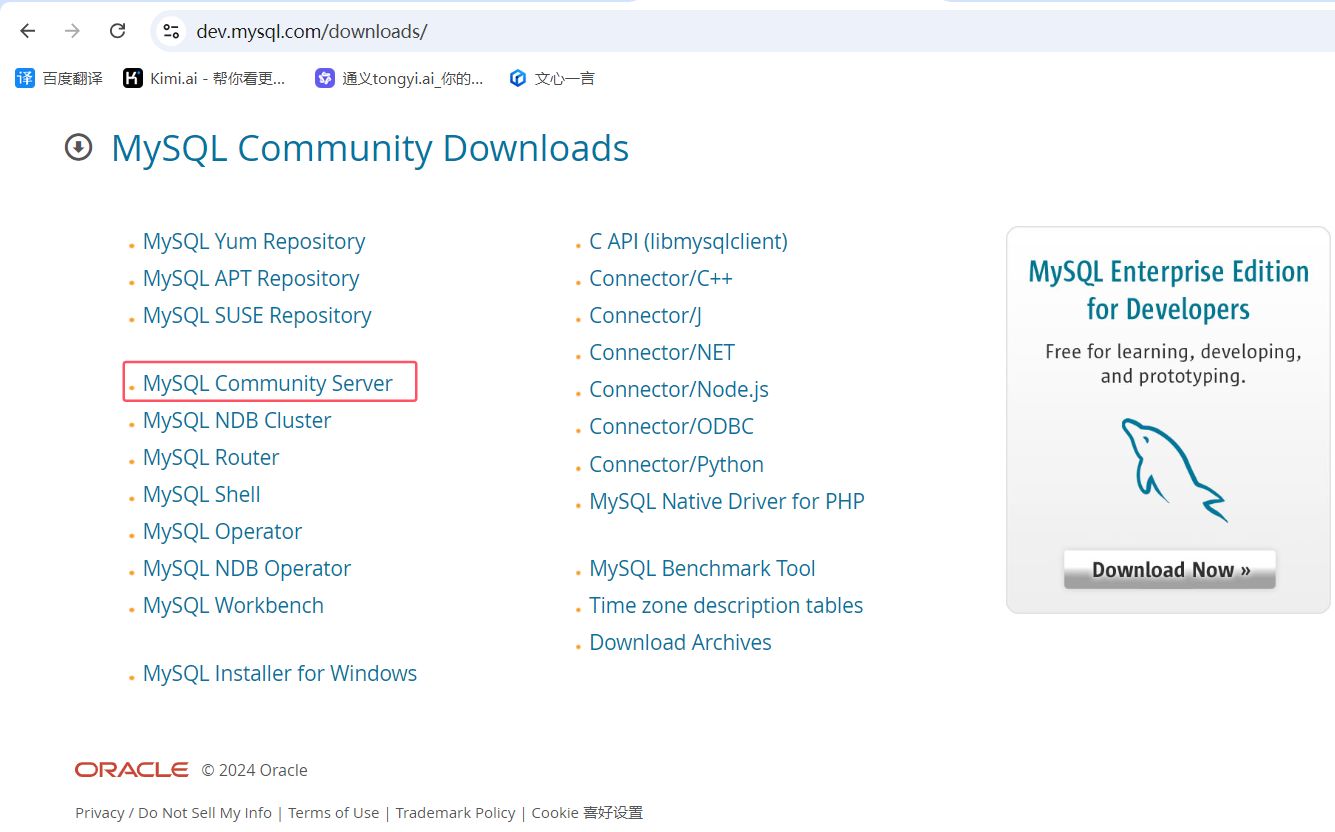This screenshot has height=832, width=1335.
Task: Click MySQL Enterprise Edition for Developers banner title
Action: [x=1169, y=290]
